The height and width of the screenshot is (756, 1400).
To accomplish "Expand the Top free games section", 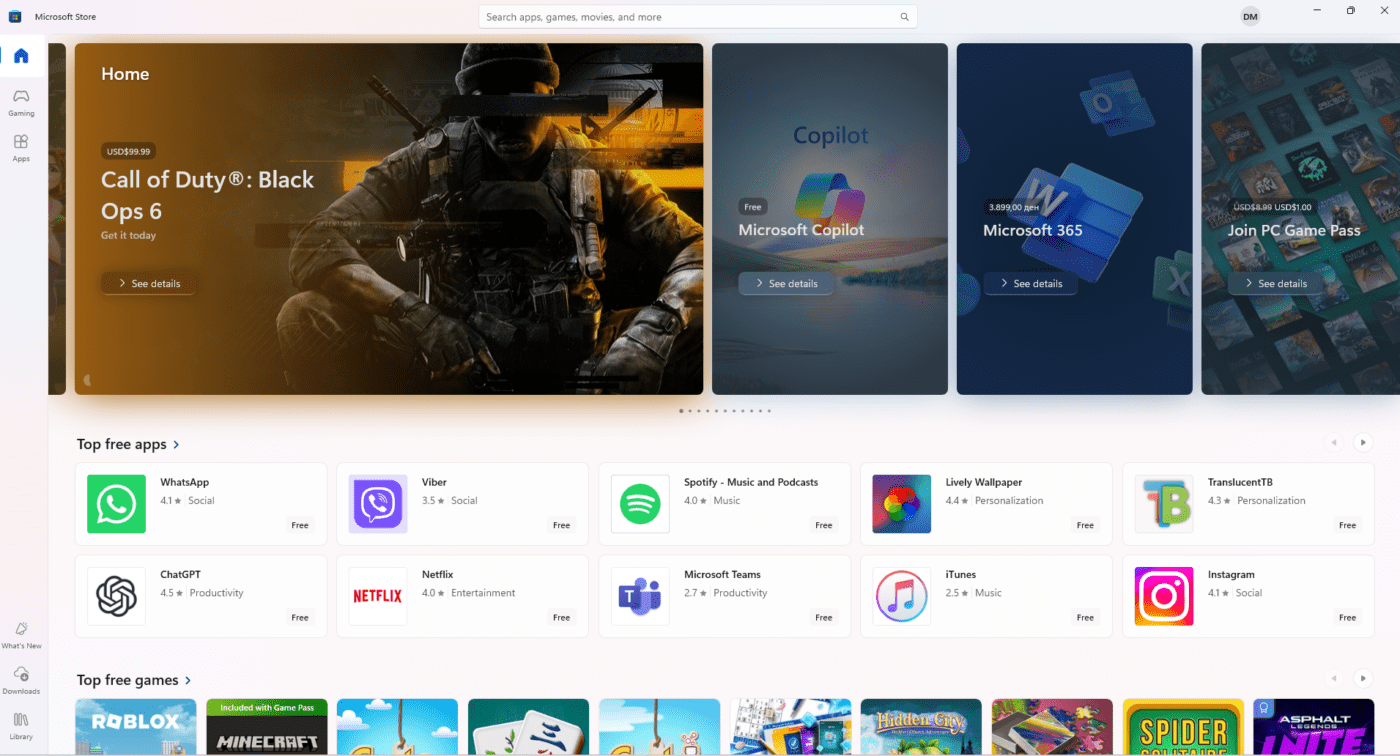I will [188, 680].
